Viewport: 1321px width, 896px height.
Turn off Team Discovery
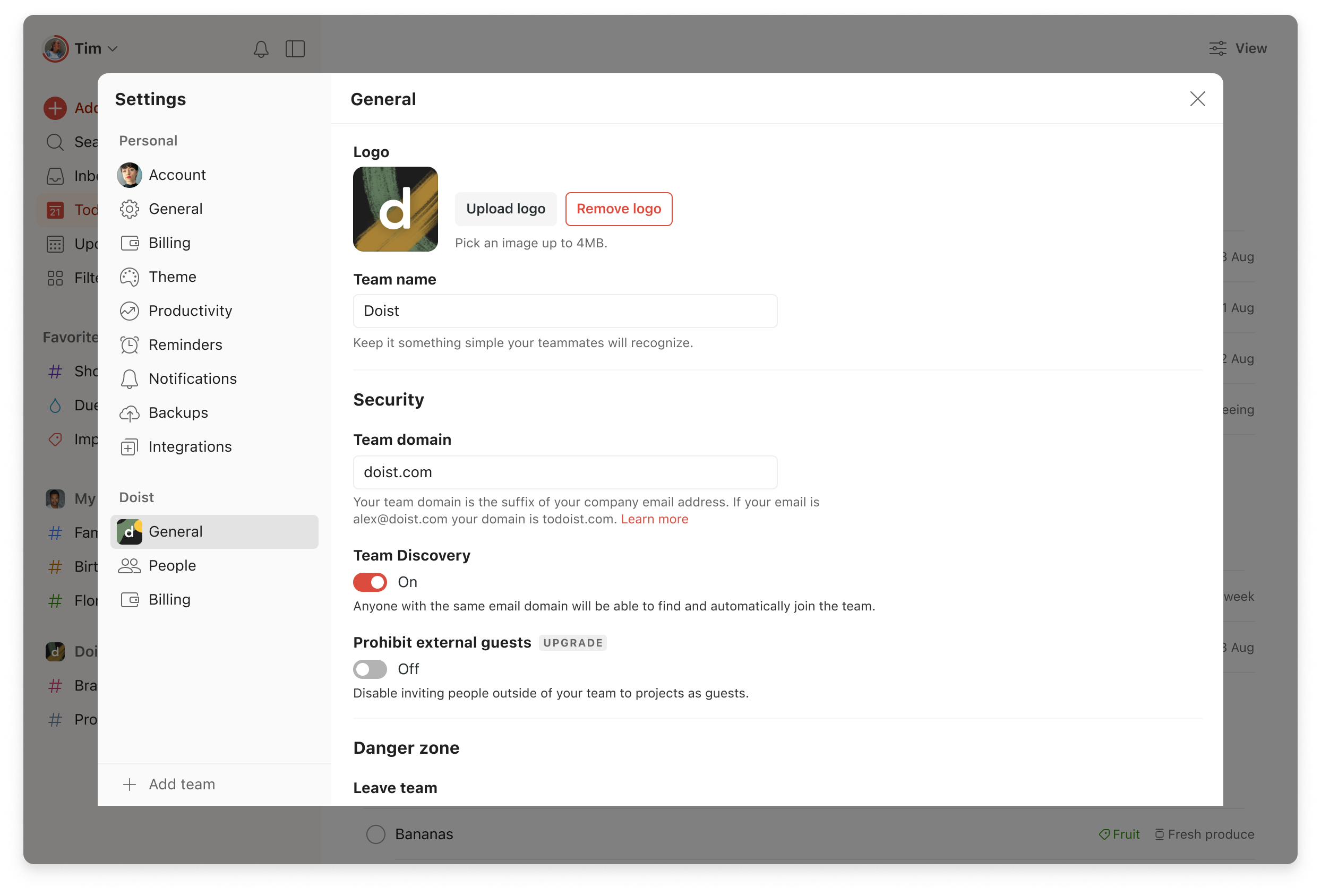pyautogui.click(x=370, y=582)
